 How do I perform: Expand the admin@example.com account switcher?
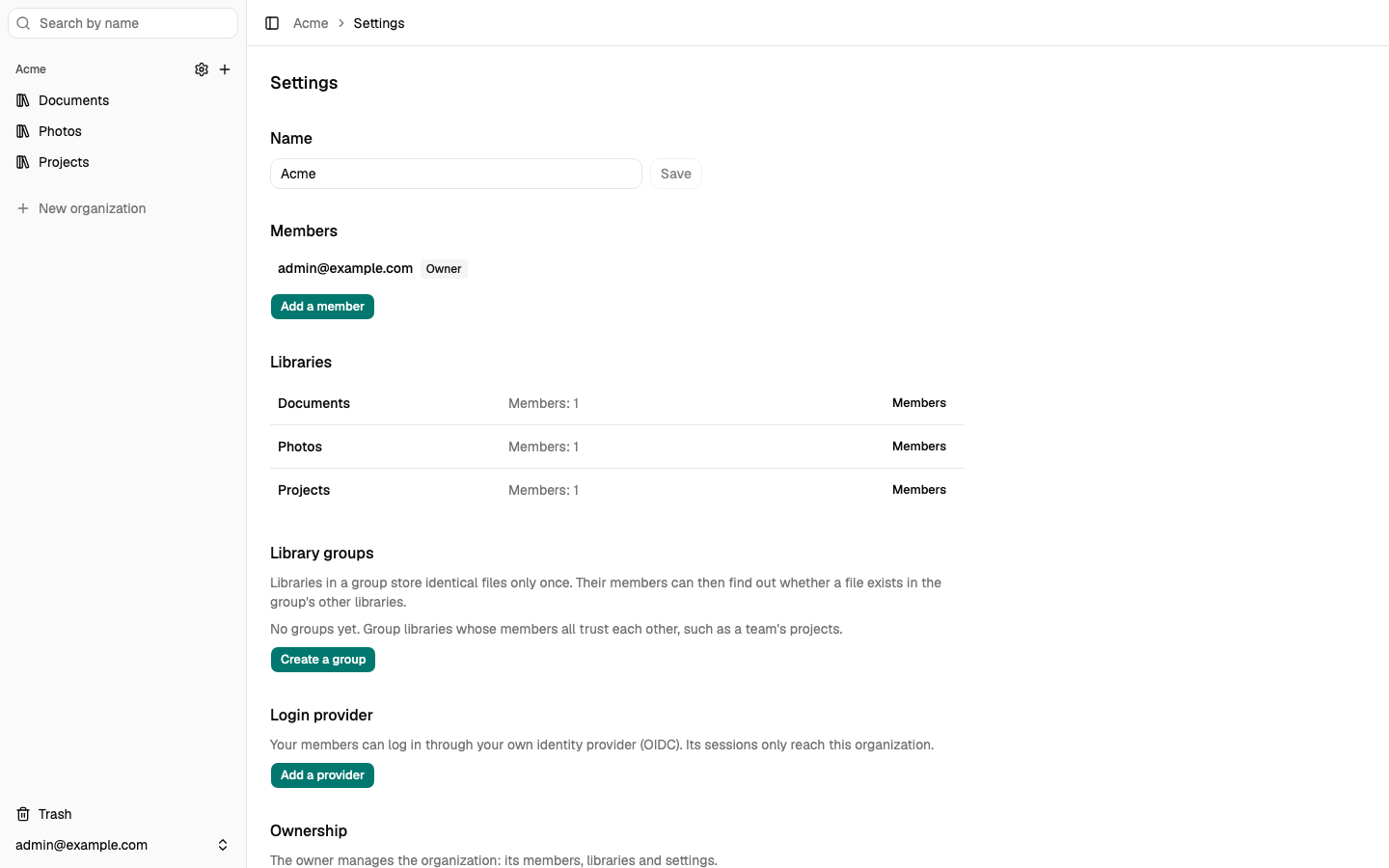[123, 845]
